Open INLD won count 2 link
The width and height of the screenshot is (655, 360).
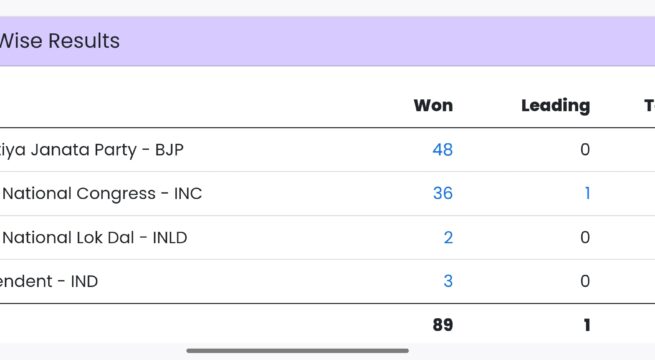pos(448,237)
